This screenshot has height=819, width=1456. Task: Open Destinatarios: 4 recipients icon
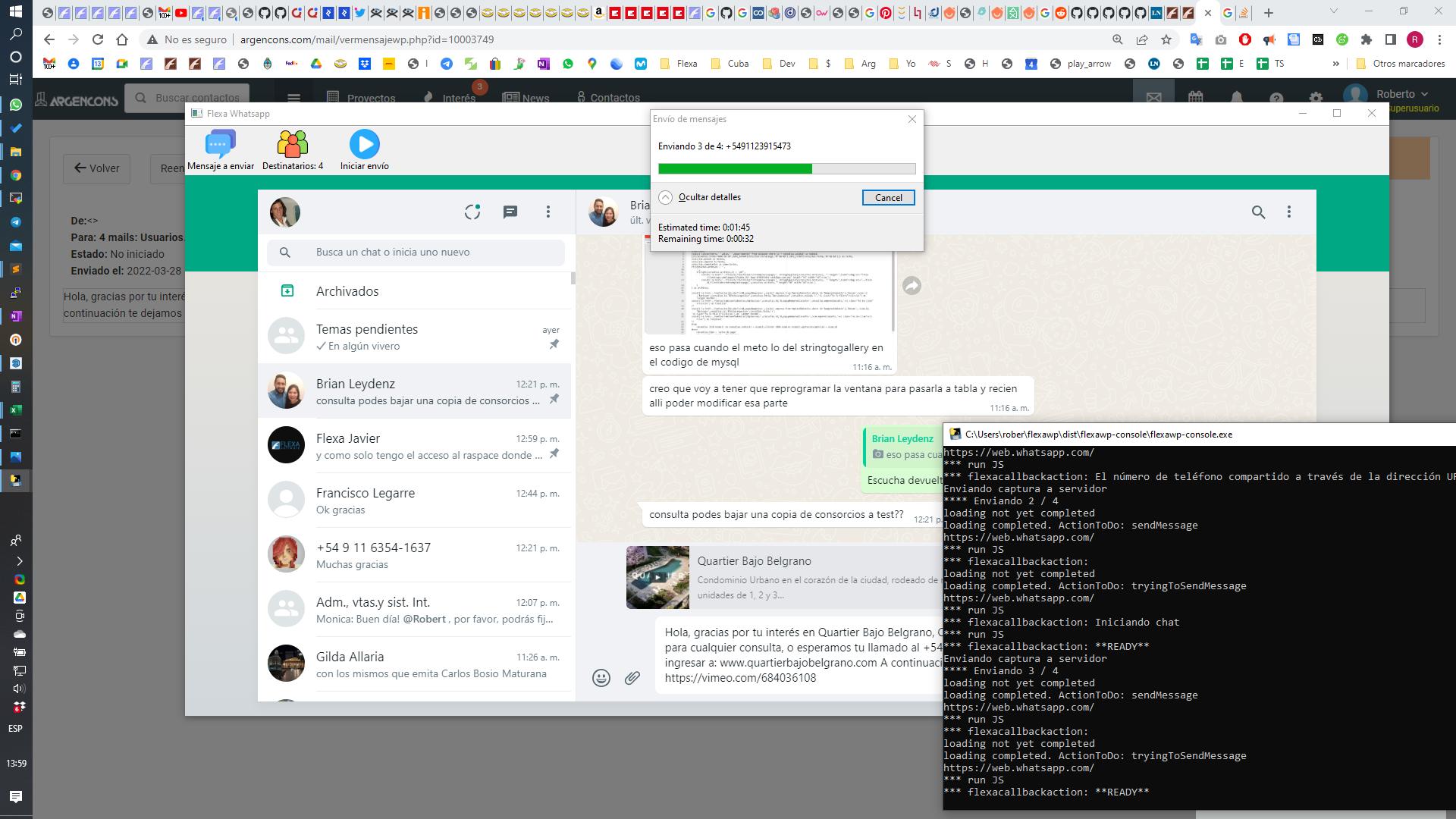293,149
